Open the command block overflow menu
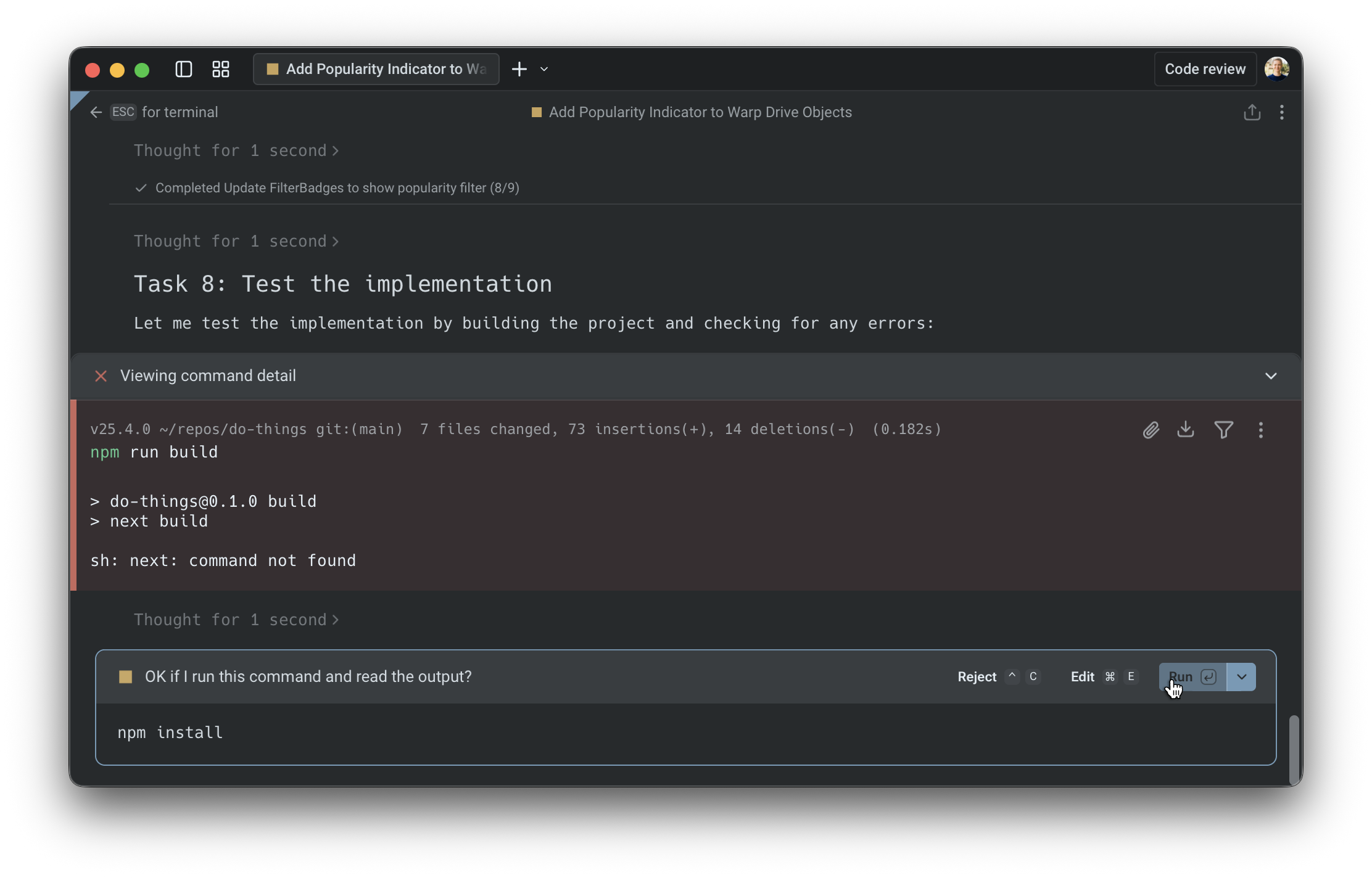The width and height of the screenshot is (1372, 878). click(1261, 430)
